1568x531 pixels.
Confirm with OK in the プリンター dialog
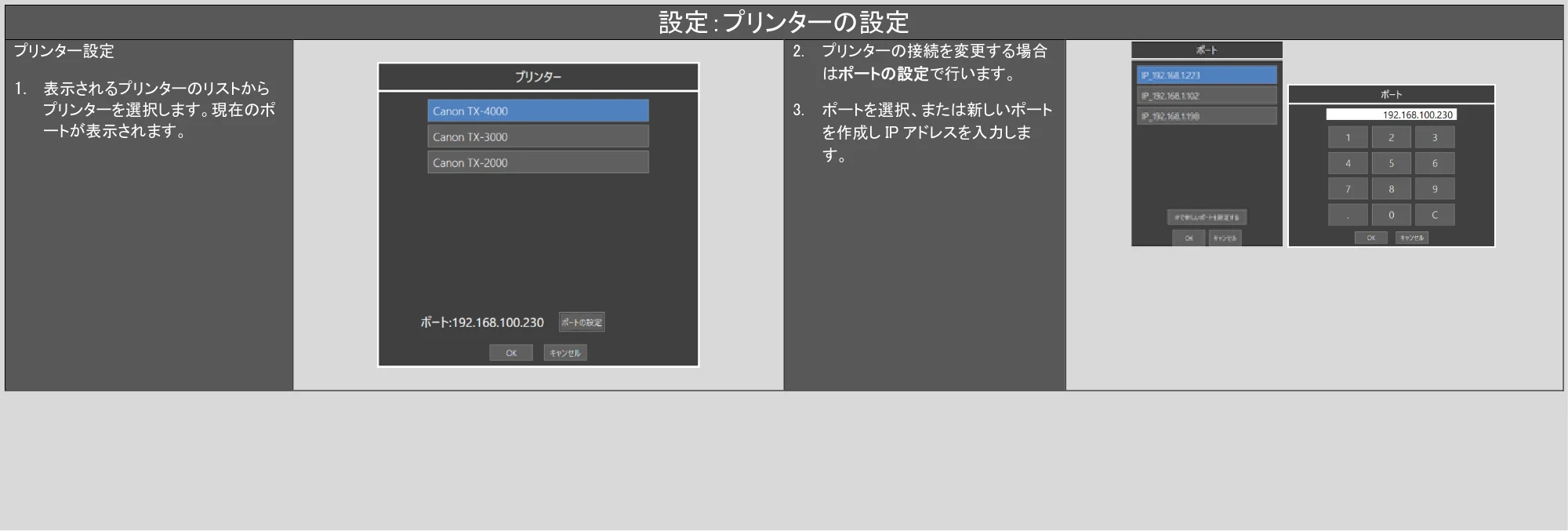pos(511,353)
